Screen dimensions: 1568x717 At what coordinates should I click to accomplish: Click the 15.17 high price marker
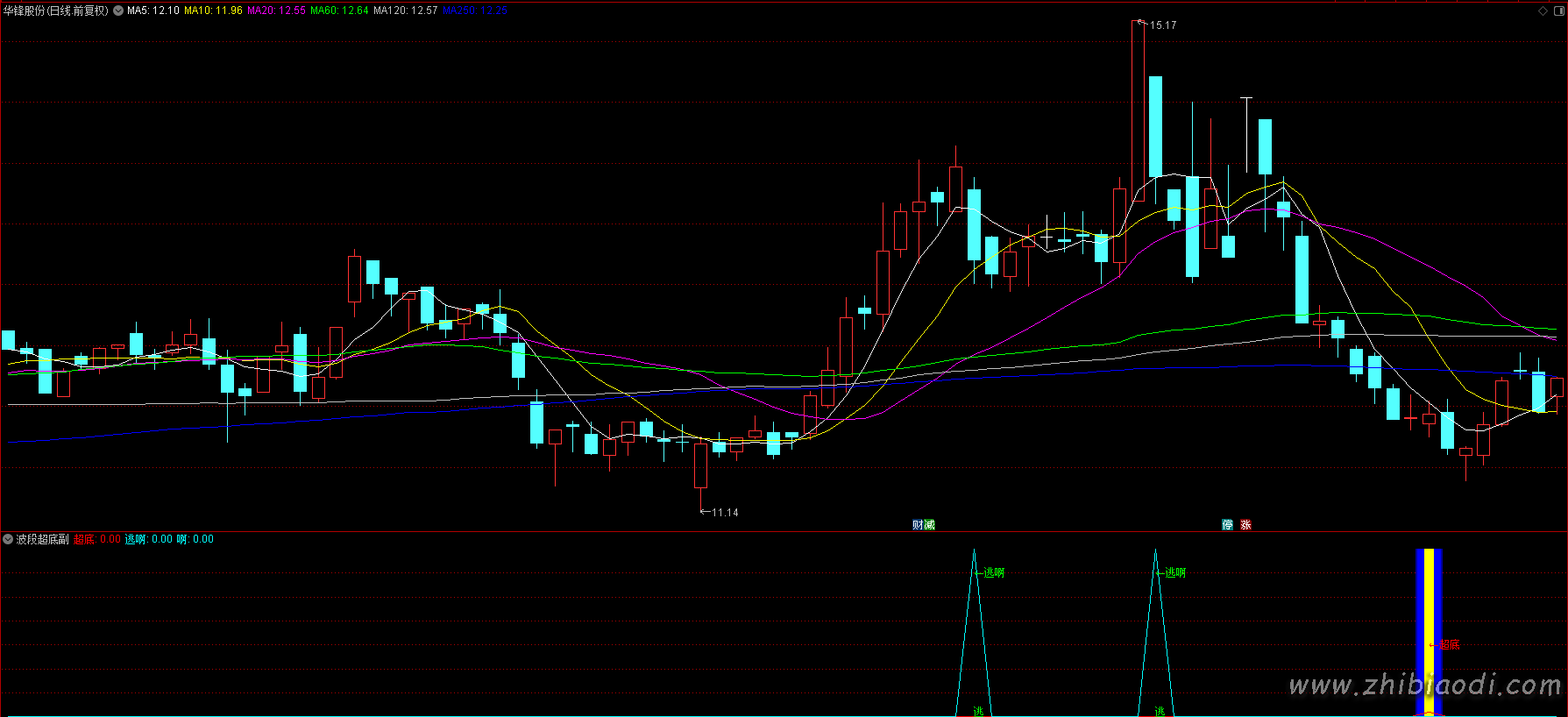(1163, 25)
